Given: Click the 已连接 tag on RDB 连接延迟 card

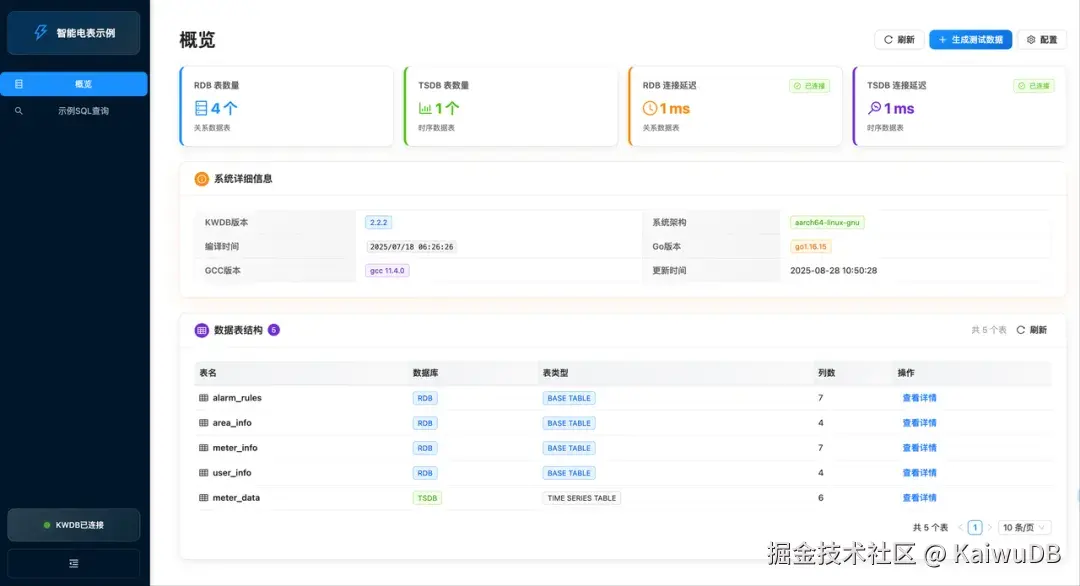Looking at the screenshot, I should click(809, 86).
